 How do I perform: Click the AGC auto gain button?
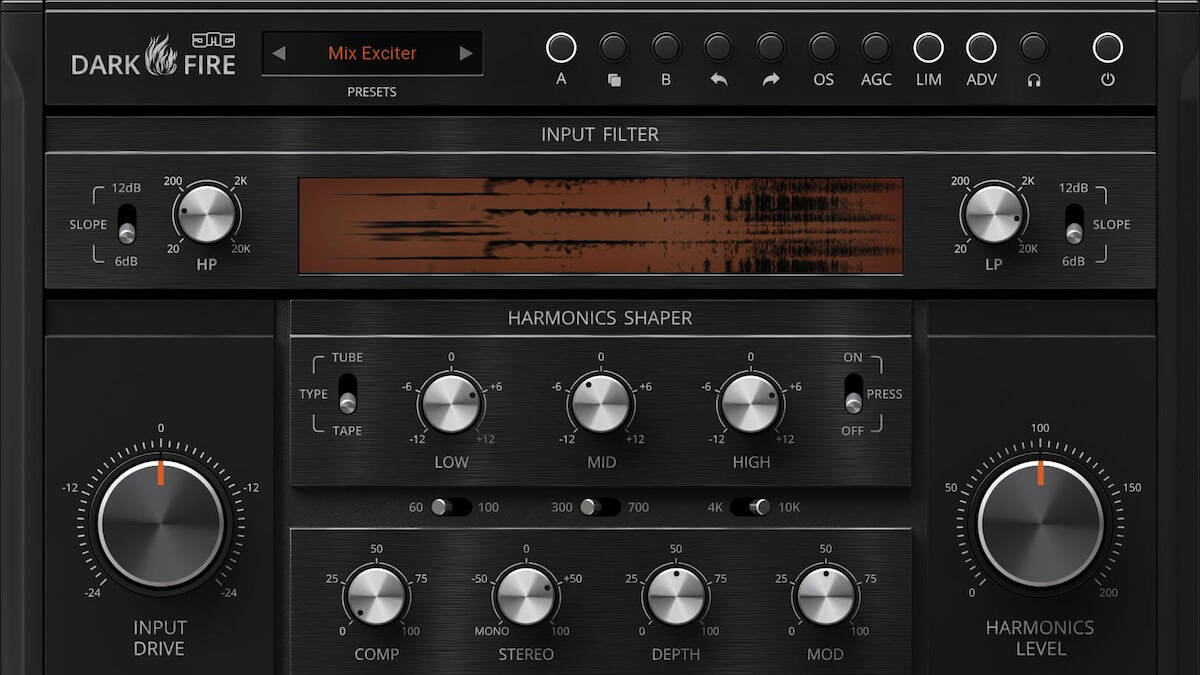[x=876, y=48]
